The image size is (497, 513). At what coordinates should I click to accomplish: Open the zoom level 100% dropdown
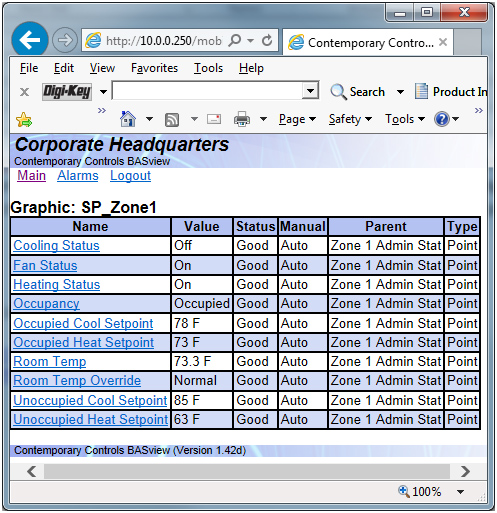tap(460, 492)
